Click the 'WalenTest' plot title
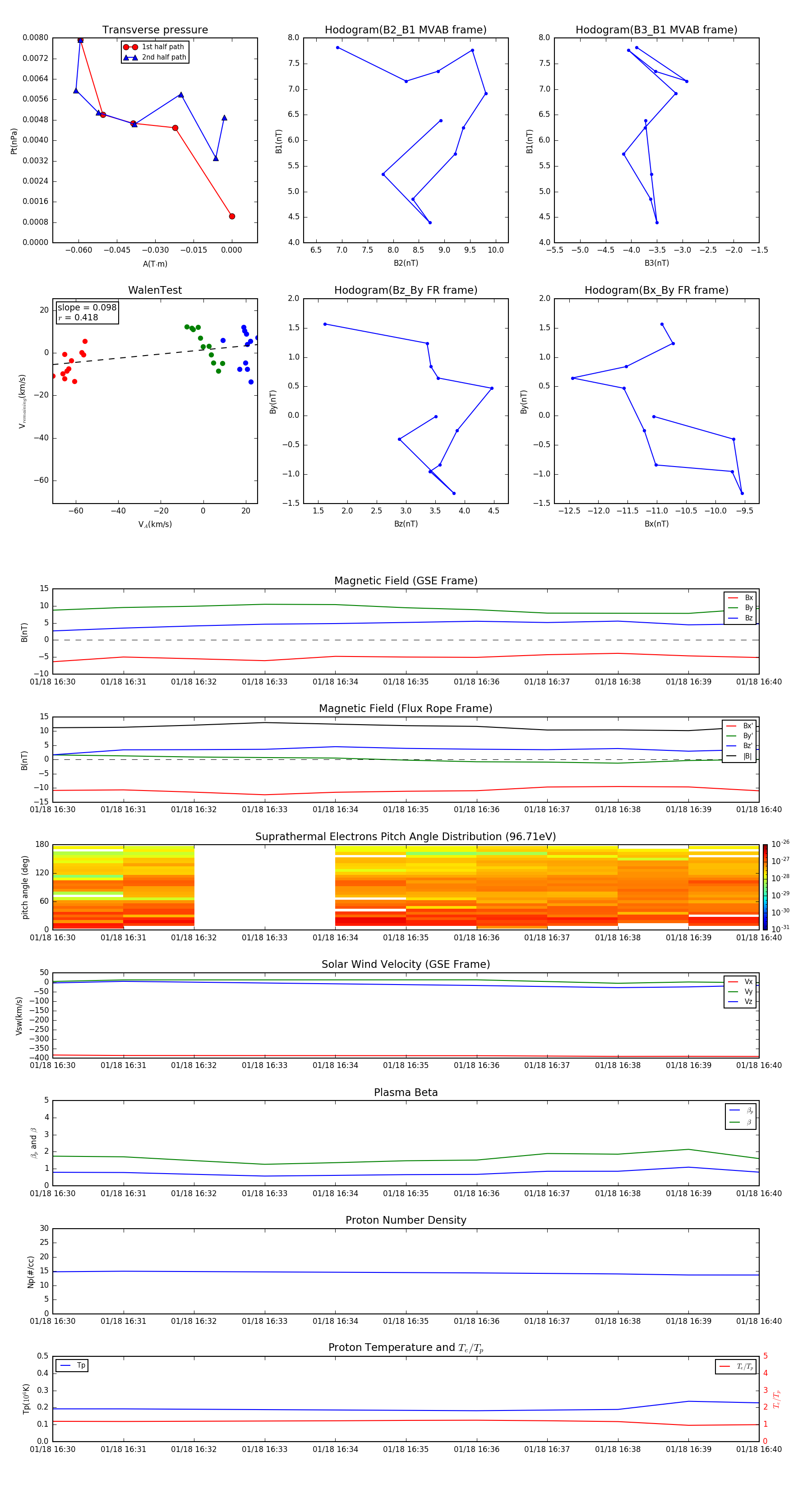The height and width of the screenshot is (1489, 812). (x=155, y=290)
